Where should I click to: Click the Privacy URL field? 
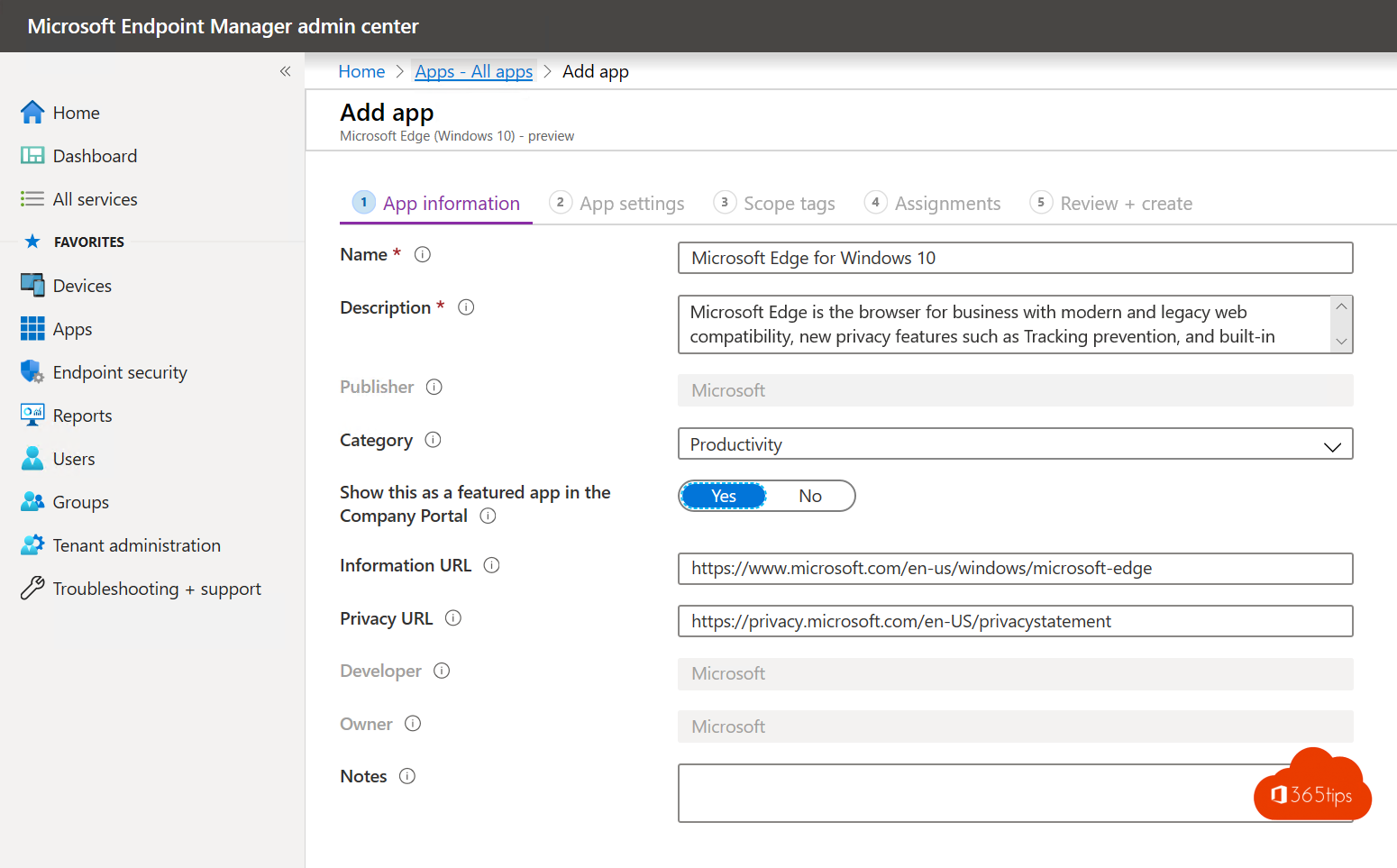pyautogui.click(x=1016, y=621)
